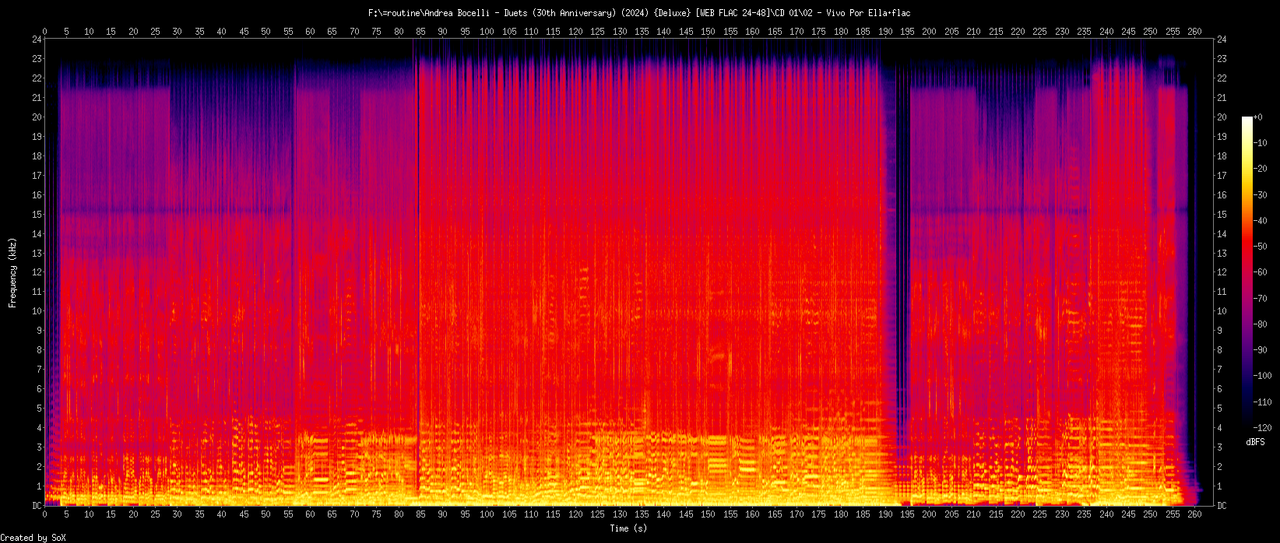The height and width of the screenshot is (543, 1280).
Task: Click the dBFS color gradient bar
Action: [x=1247, y=272]
